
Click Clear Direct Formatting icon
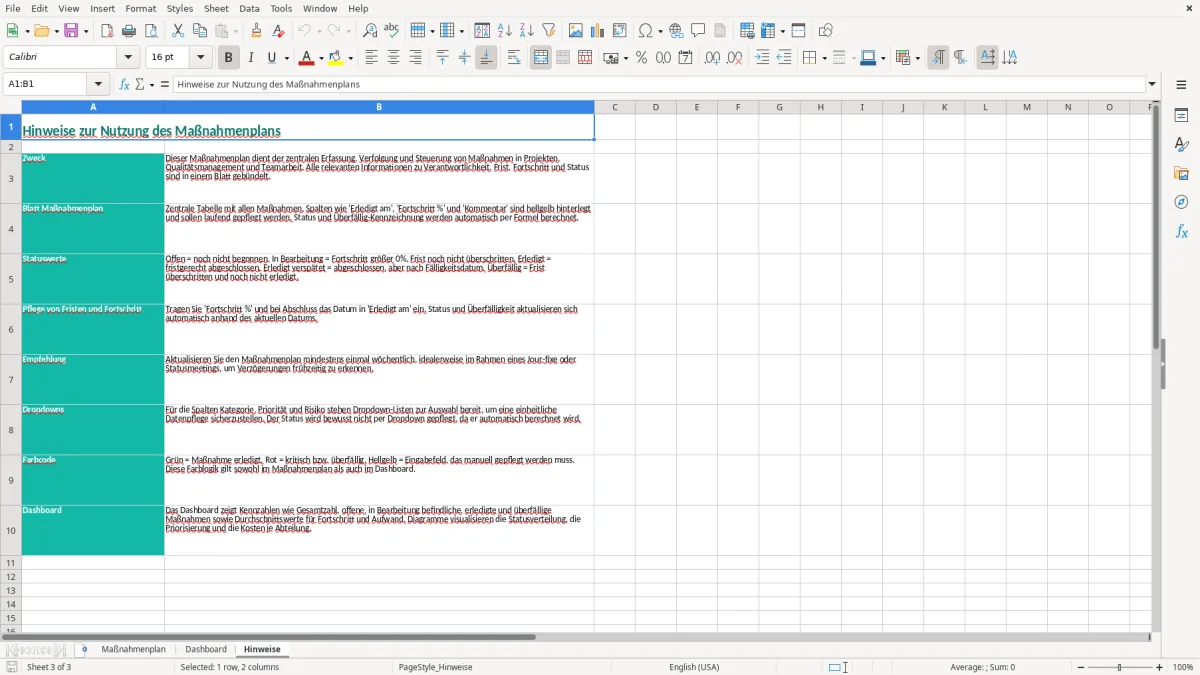pos(278,31)
